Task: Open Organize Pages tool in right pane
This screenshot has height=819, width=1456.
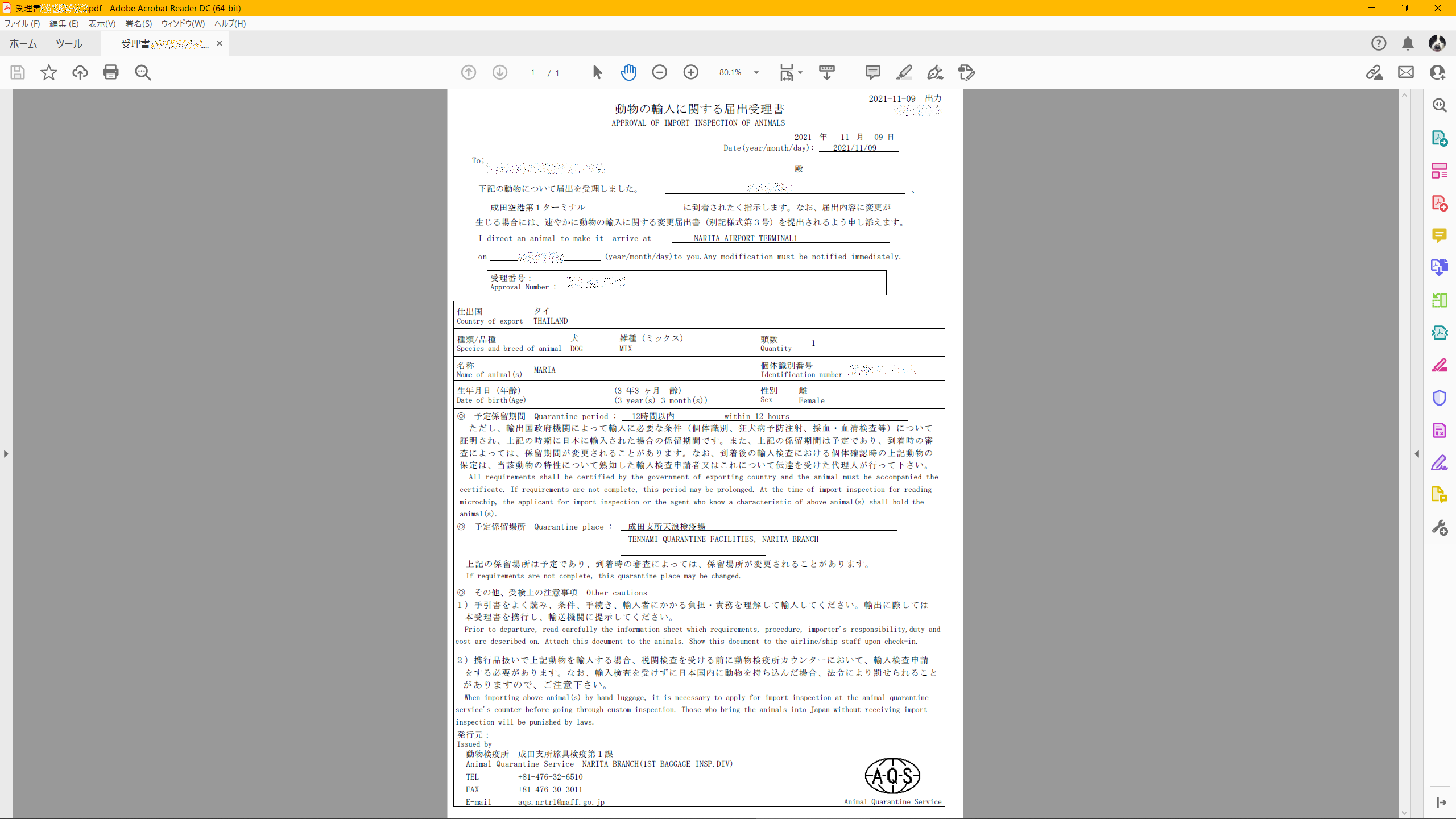Action: click(x=1440, y=171)
